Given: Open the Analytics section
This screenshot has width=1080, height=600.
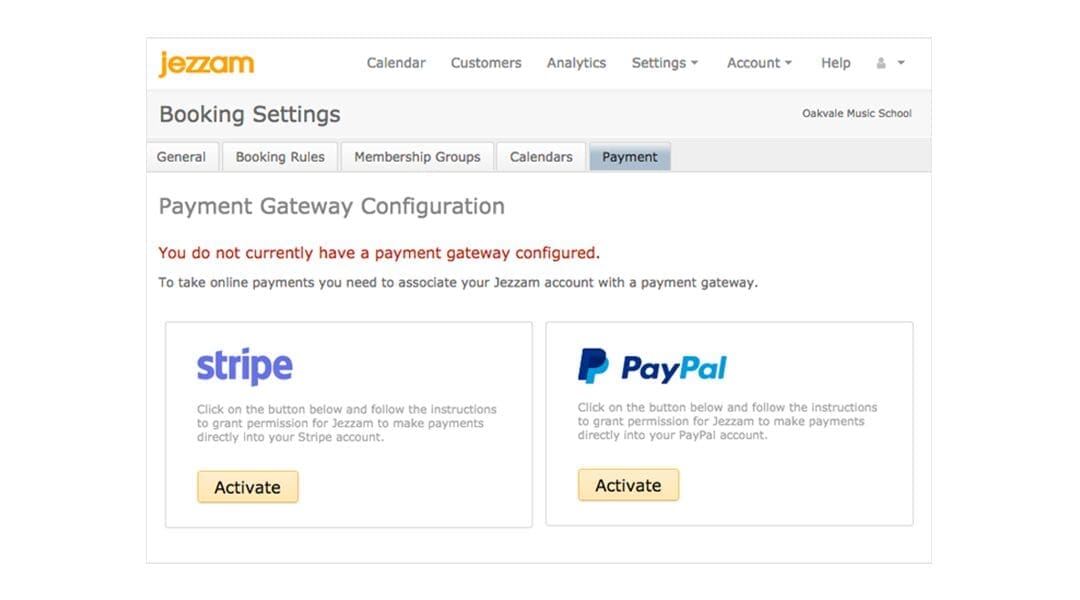Looking at the screenshot, I should click(x=576, y=63).
